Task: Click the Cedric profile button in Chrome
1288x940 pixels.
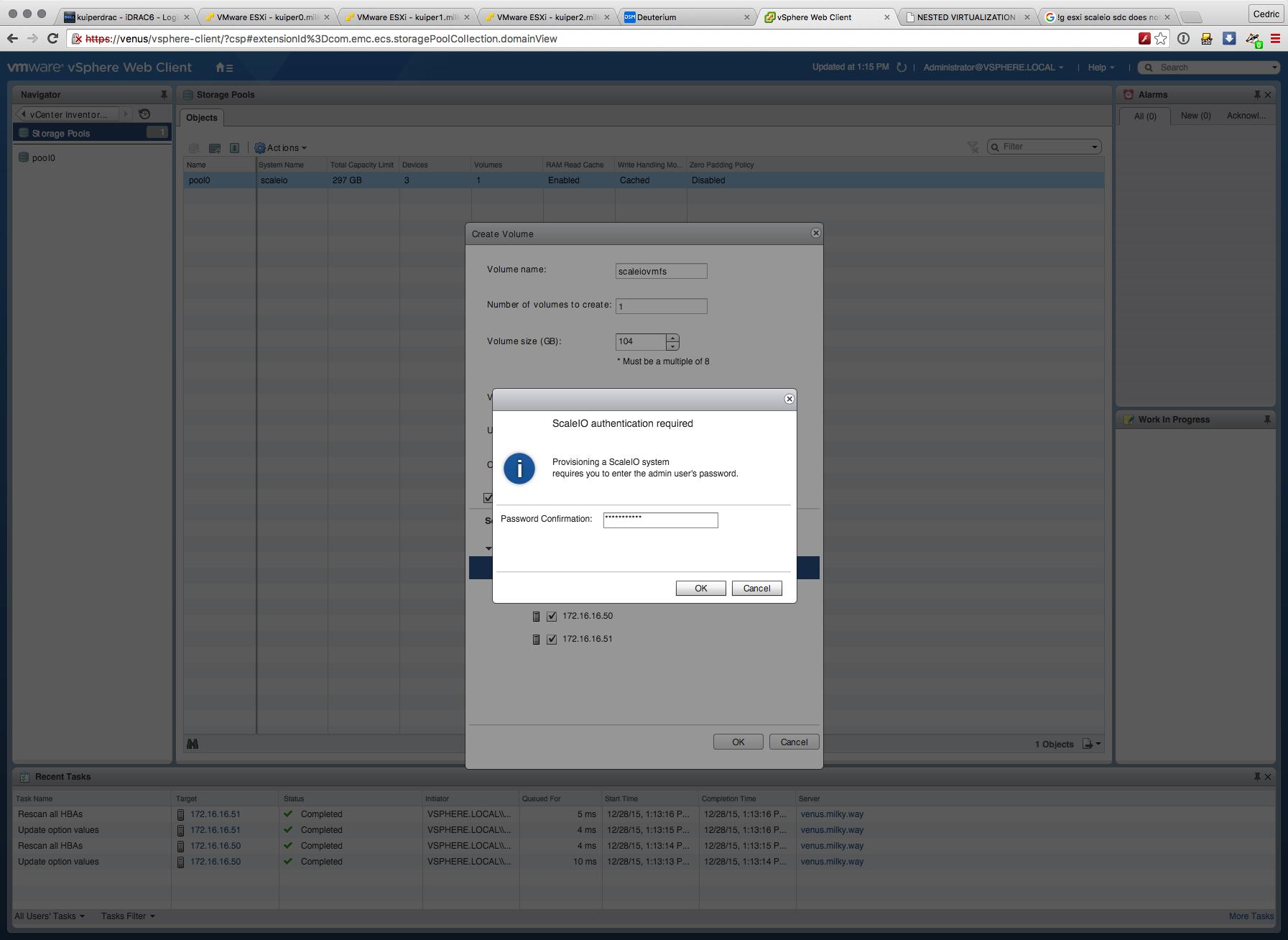Action: coord(1266,14)
